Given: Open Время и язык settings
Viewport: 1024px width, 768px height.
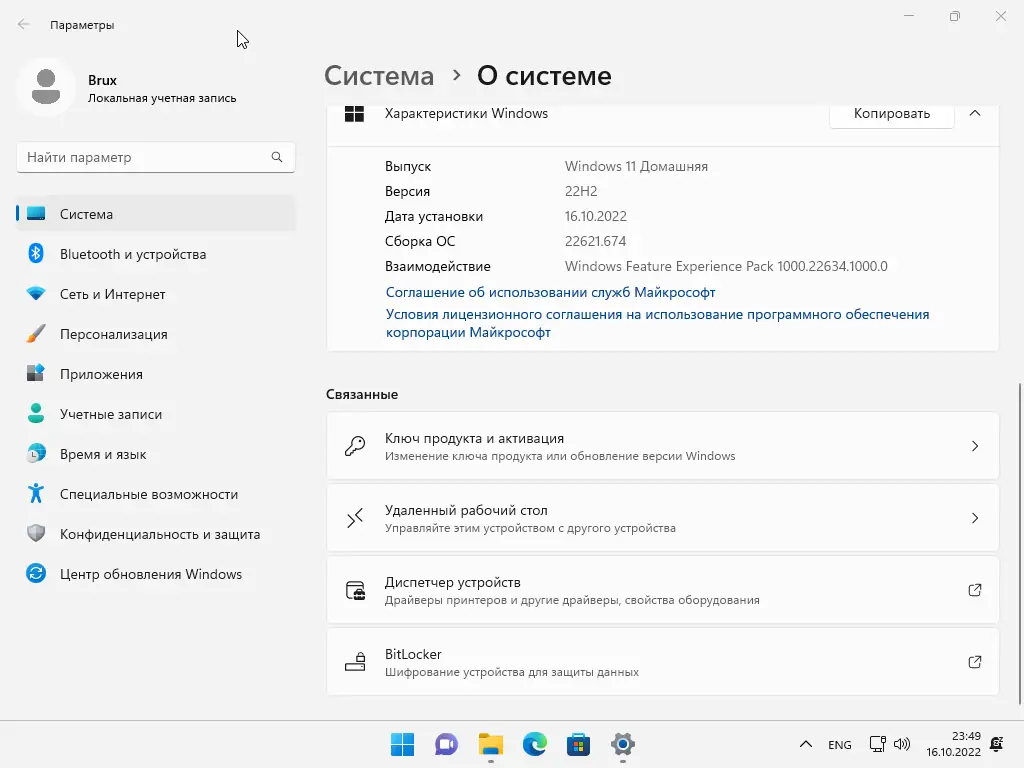Looking at the screenshot, I should (103, 454).
